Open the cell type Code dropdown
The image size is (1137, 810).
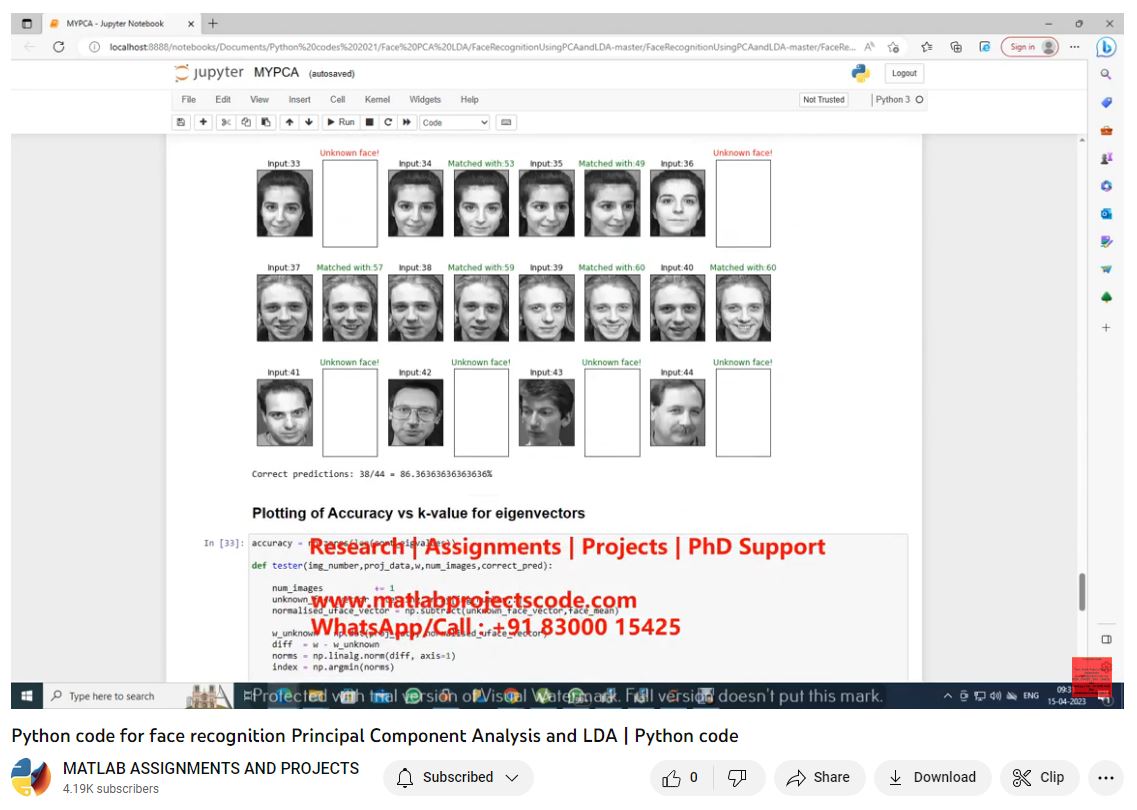[454, 123]
